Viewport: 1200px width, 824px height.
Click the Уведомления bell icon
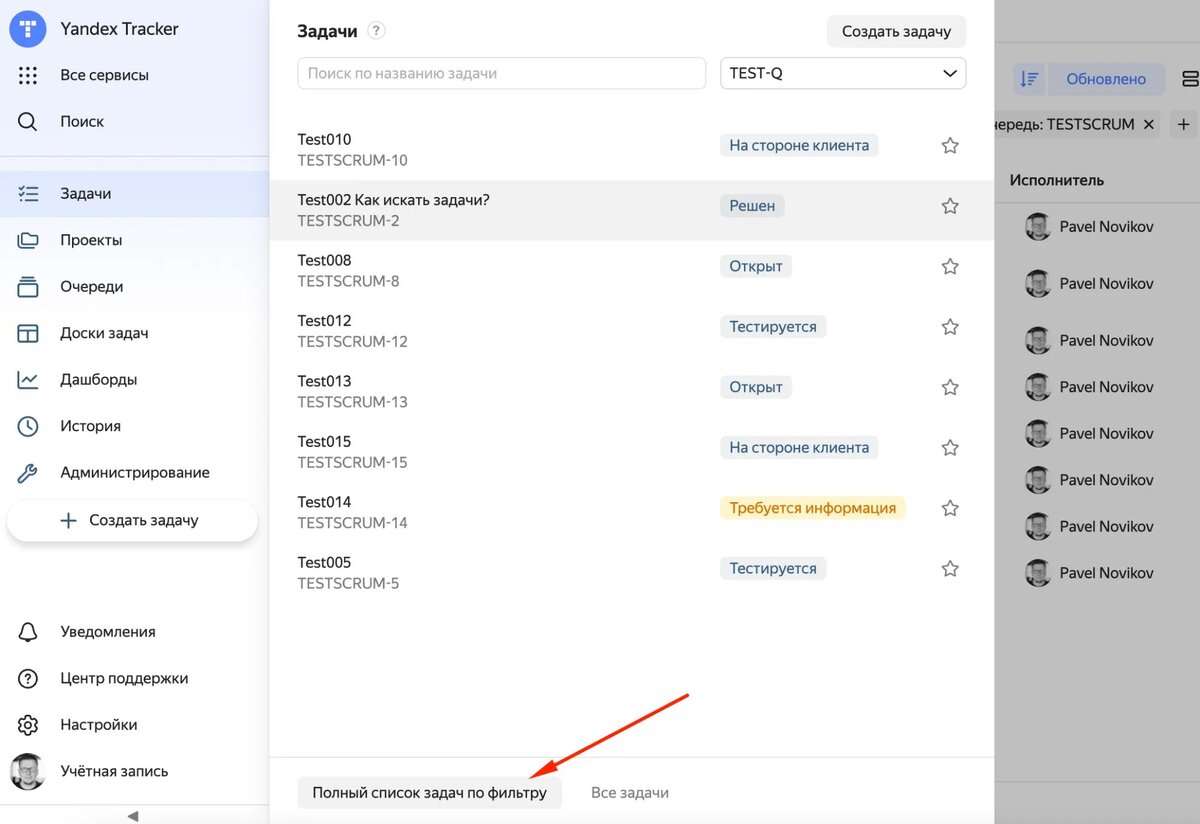(28, 632)
